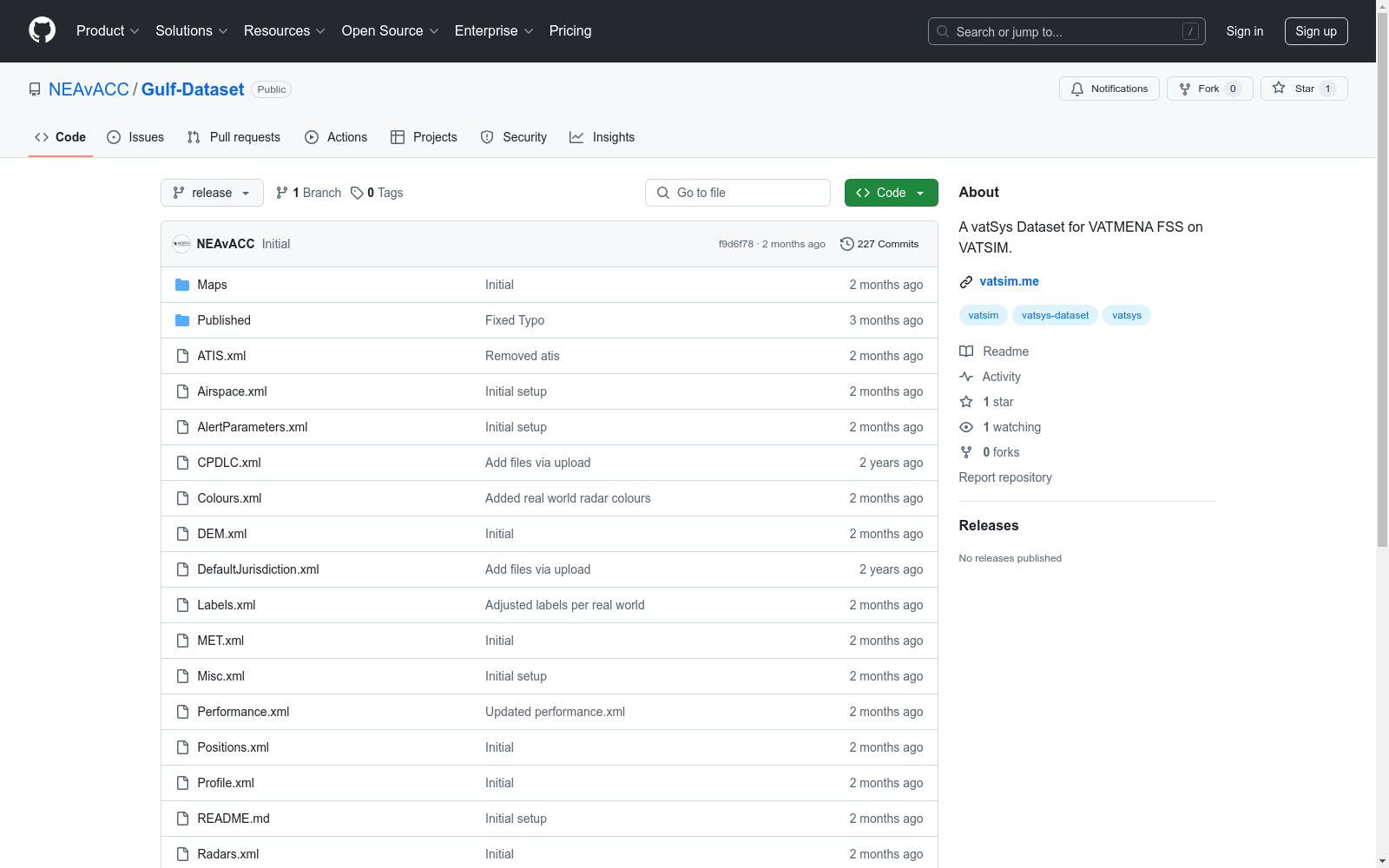Expand the Enterprise menu
1389x868 pixels.
pos(494,30)
